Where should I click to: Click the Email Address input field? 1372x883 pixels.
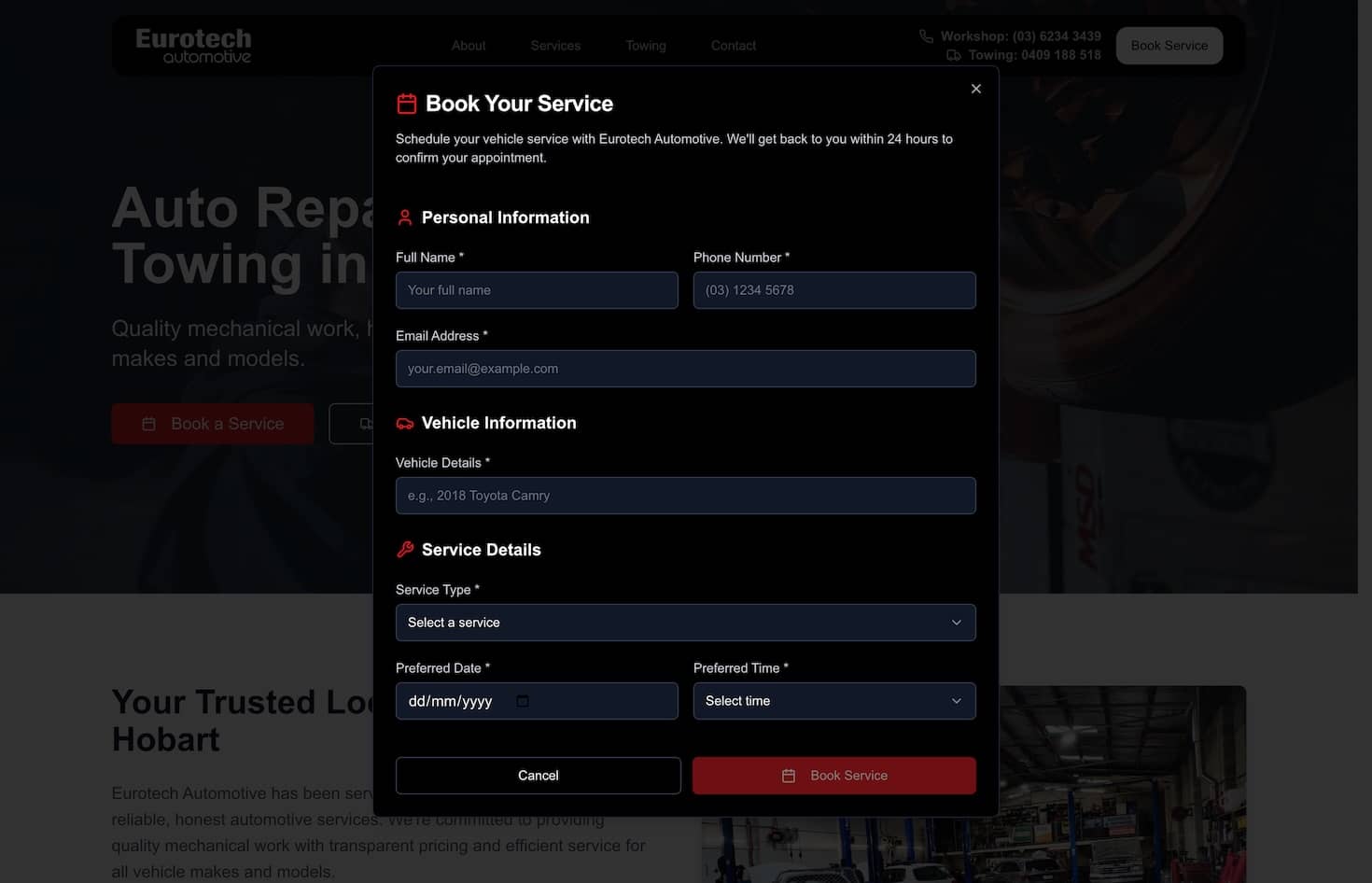point(686,369)
